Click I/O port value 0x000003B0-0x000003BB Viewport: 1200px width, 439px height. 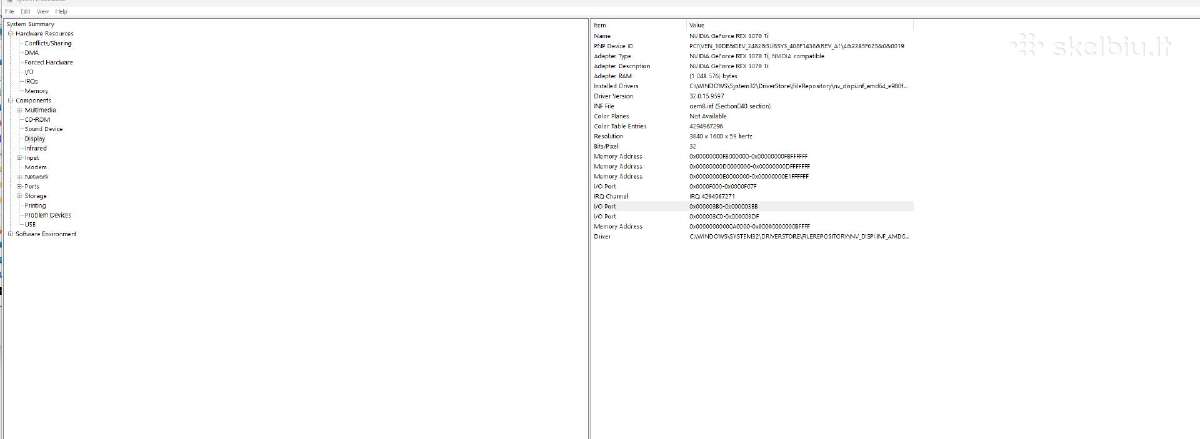(x=724, y=206)
